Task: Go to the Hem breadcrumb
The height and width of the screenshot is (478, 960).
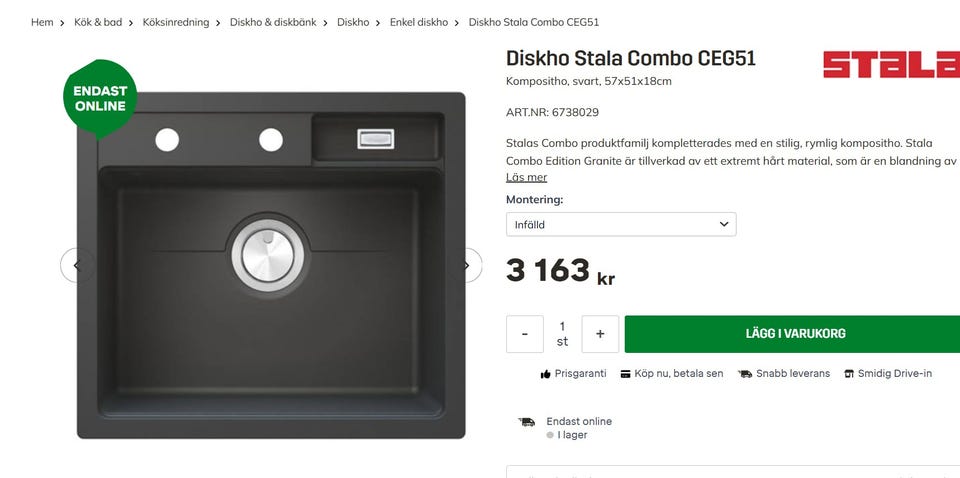Action: (42, 23)
